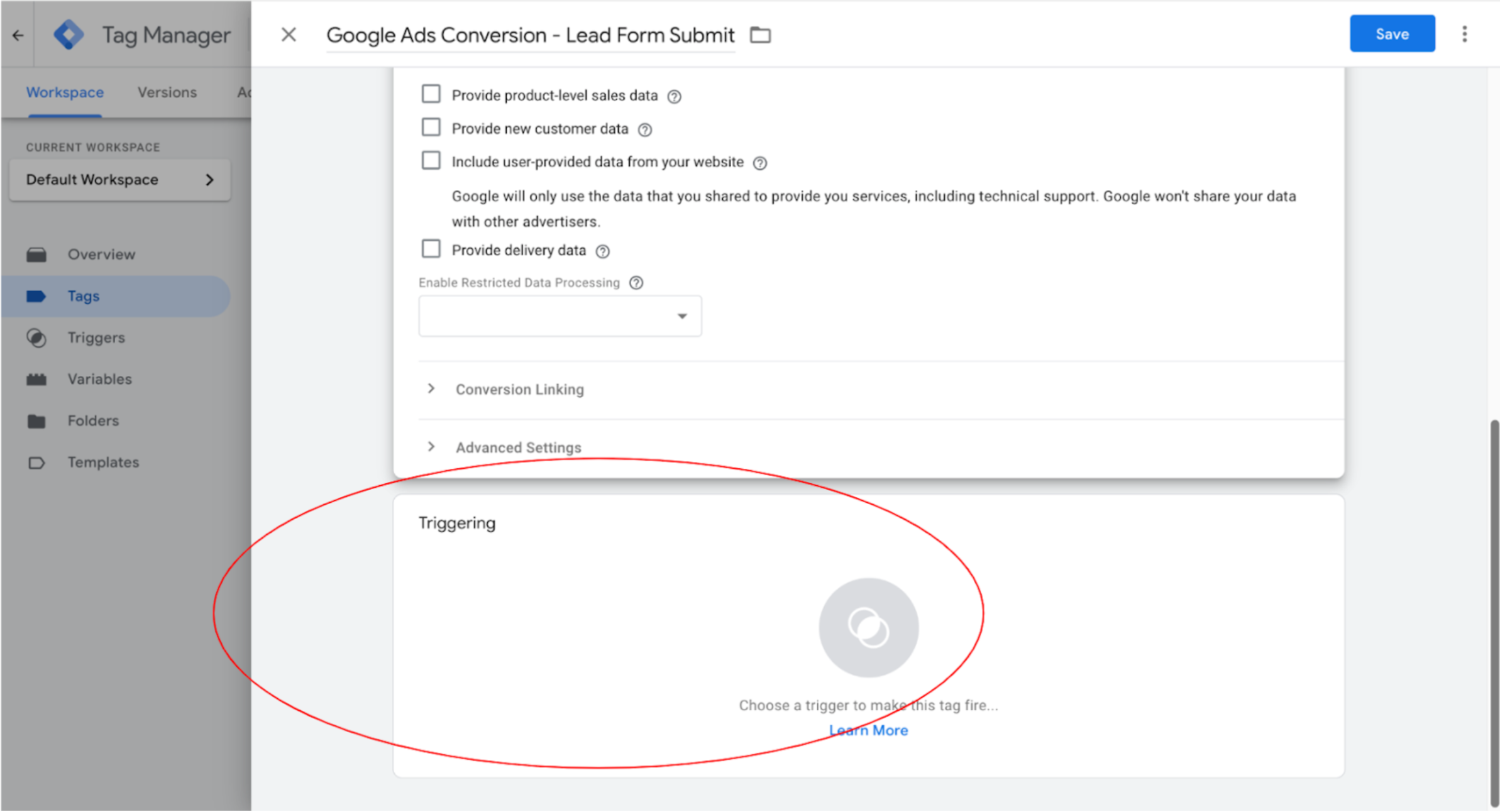This screenshot has height=812, width=1500.
Task: Open Triggers in the left sidebar
Action: (96, 337)
